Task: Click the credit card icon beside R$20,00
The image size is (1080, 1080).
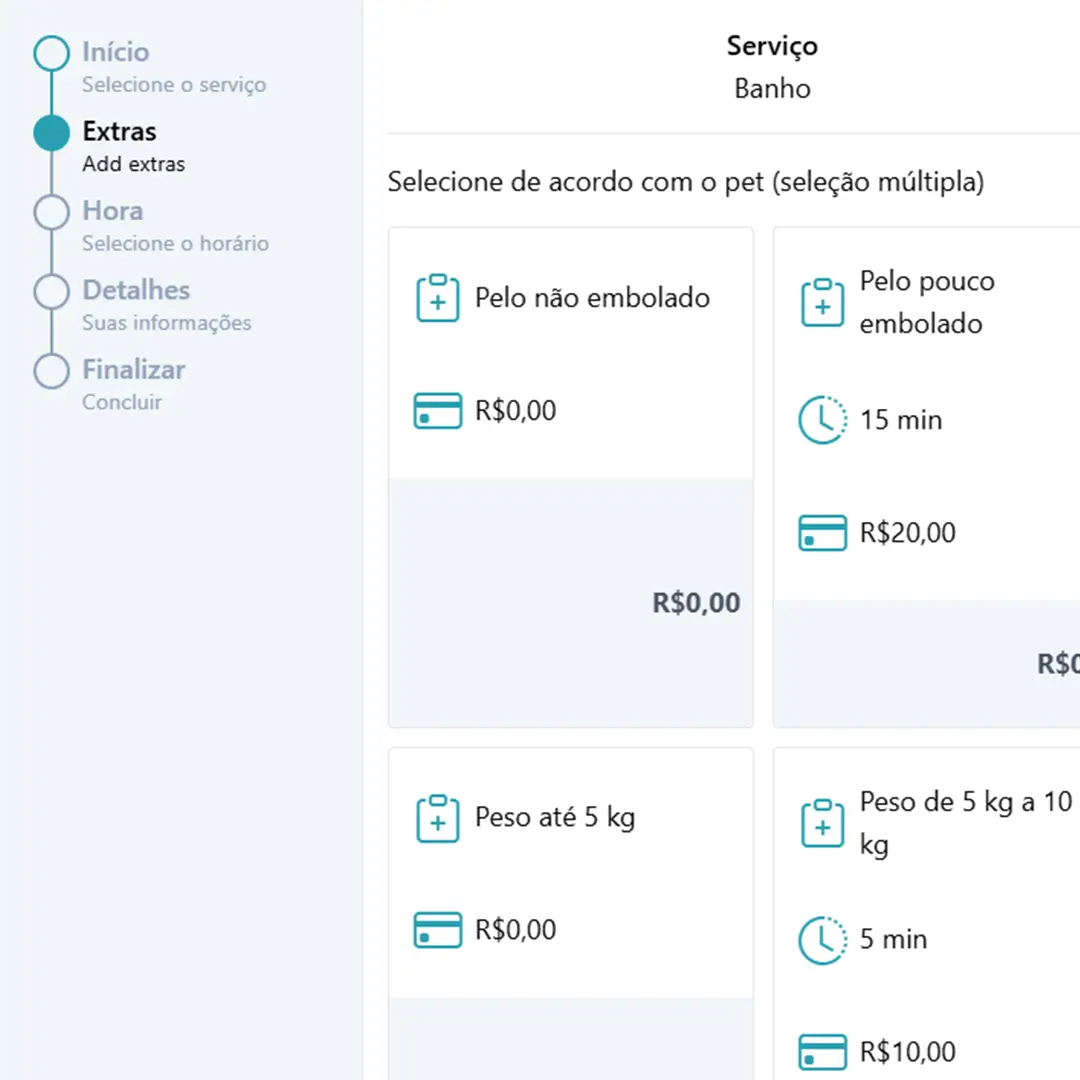Action: pos(822,532)
